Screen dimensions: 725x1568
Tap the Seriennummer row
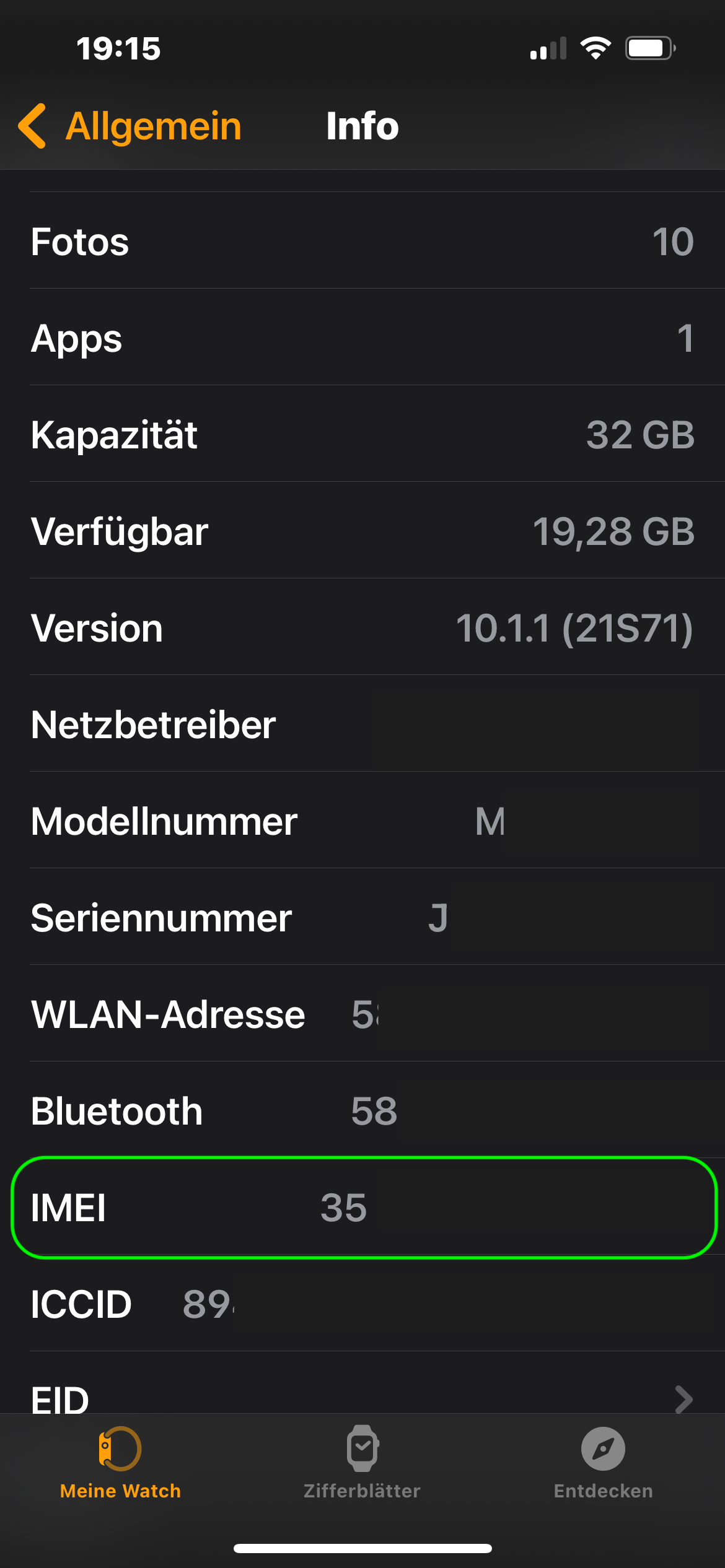click(x=362, y=918)
